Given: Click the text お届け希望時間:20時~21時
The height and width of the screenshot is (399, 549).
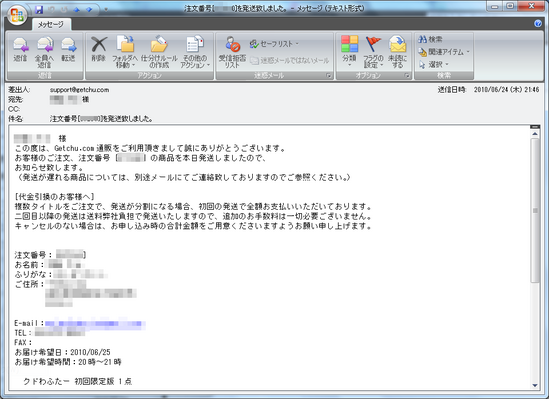Looking at the screenshot, I should [x=68, y=362].
